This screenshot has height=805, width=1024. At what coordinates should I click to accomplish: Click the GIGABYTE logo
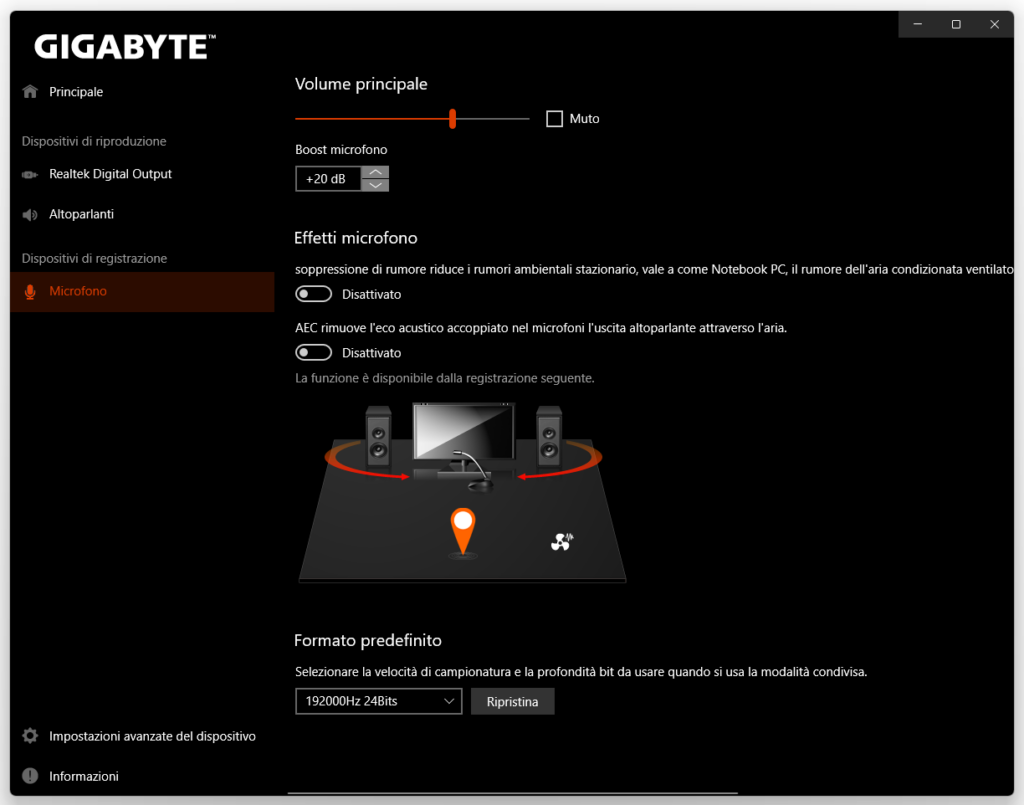[x=124, y=46]
